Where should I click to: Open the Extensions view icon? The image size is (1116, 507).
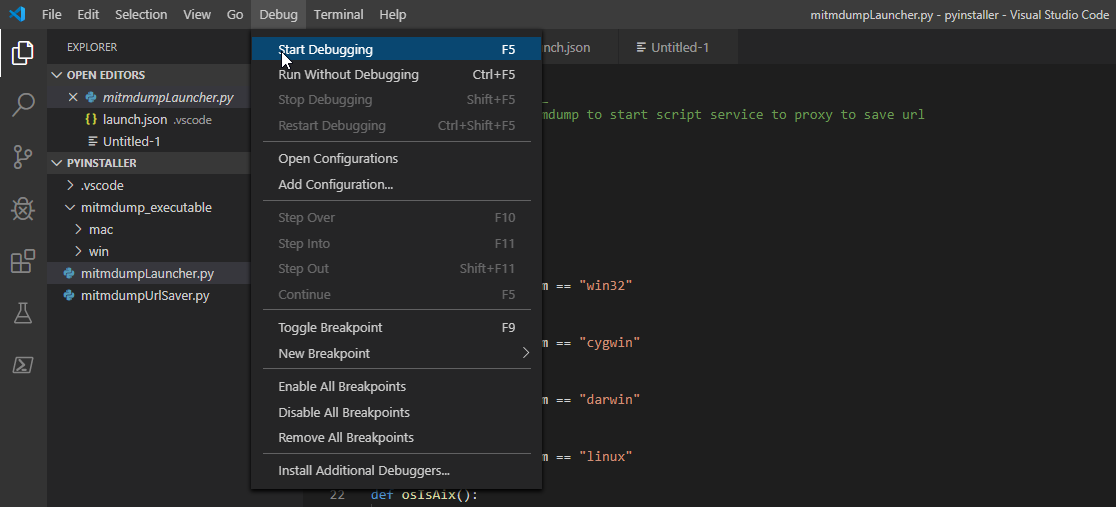click(23, 261)
